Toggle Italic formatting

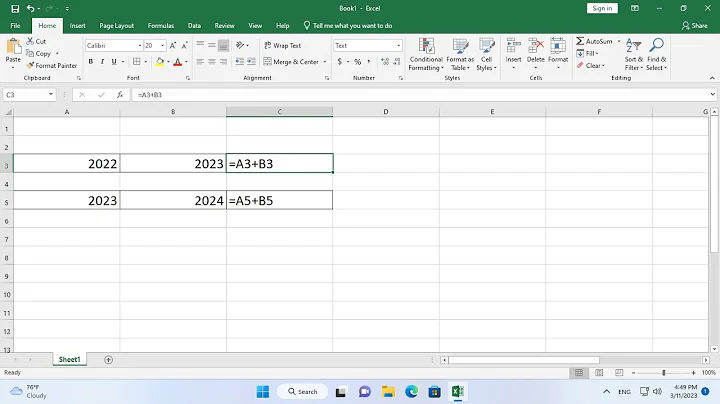click(102, 62)
